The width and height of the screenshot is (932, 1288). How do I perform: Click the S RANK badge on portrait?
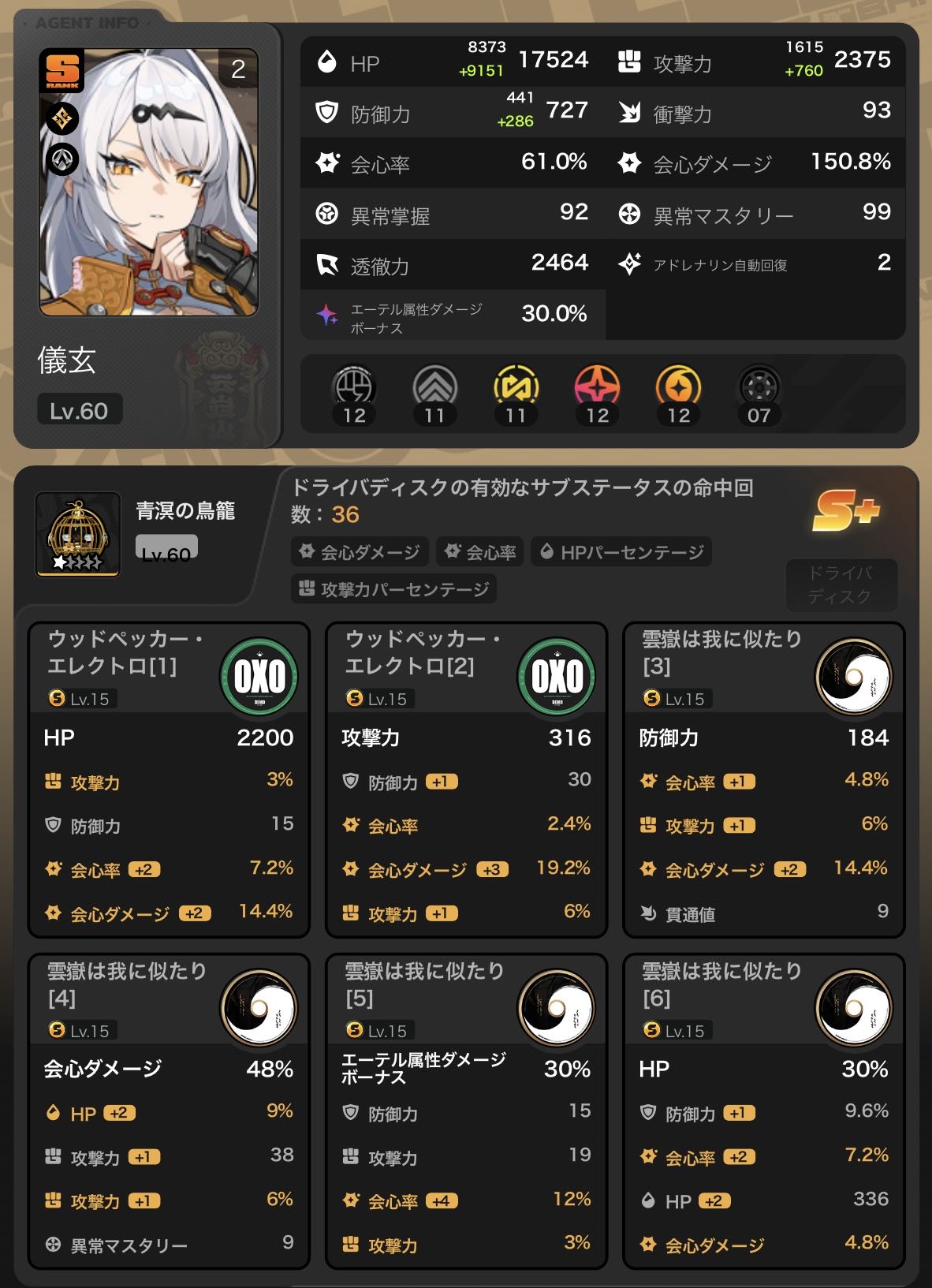click(61, 72)
